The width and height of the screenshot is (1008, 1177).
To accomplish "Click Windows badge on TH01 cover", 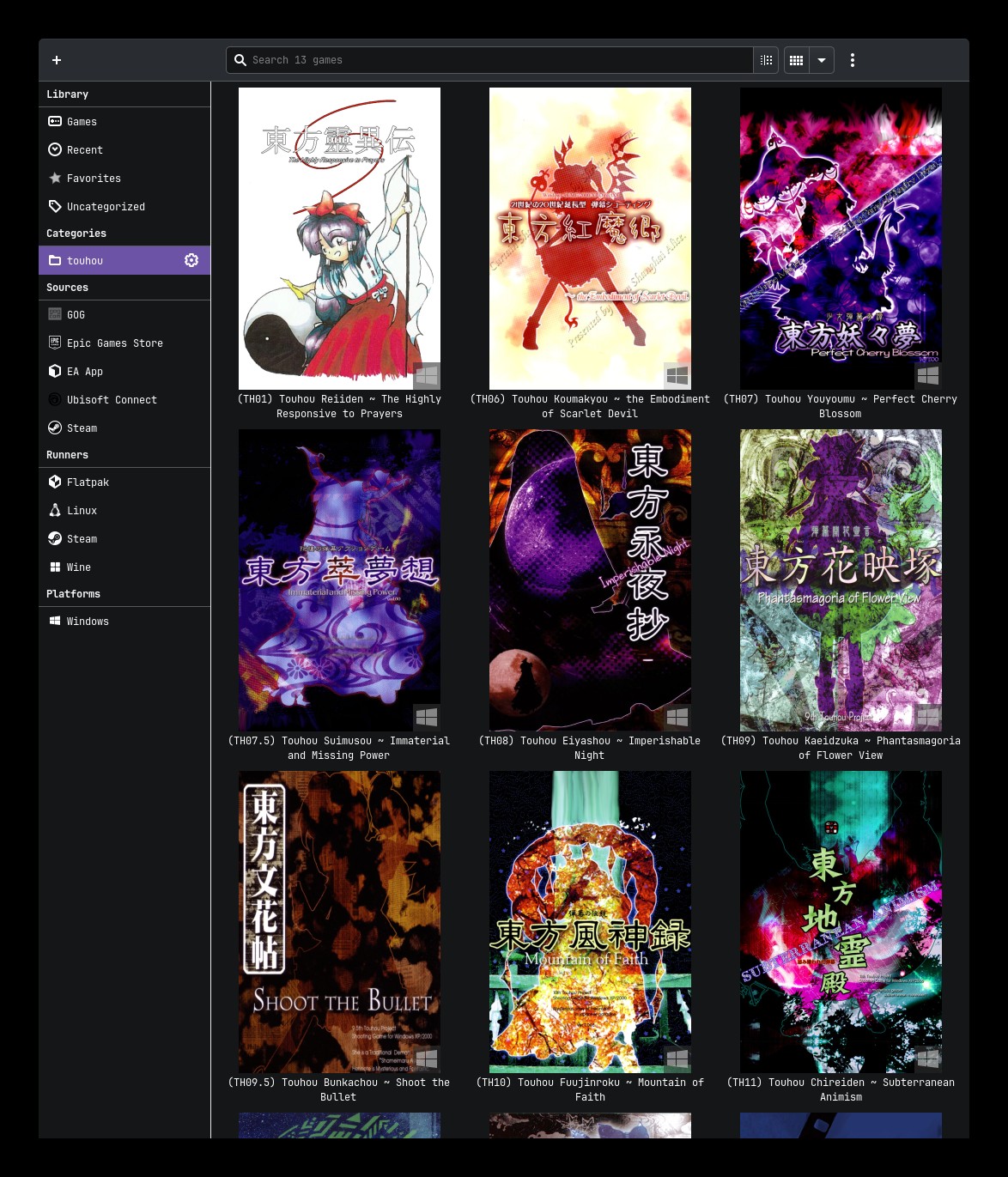I will [427, 375].
